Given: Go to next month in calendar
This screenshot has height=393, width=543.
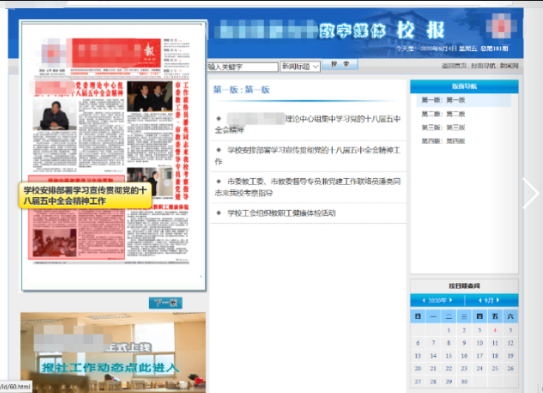Looking at the screenshot, I should tap(498, 300).
